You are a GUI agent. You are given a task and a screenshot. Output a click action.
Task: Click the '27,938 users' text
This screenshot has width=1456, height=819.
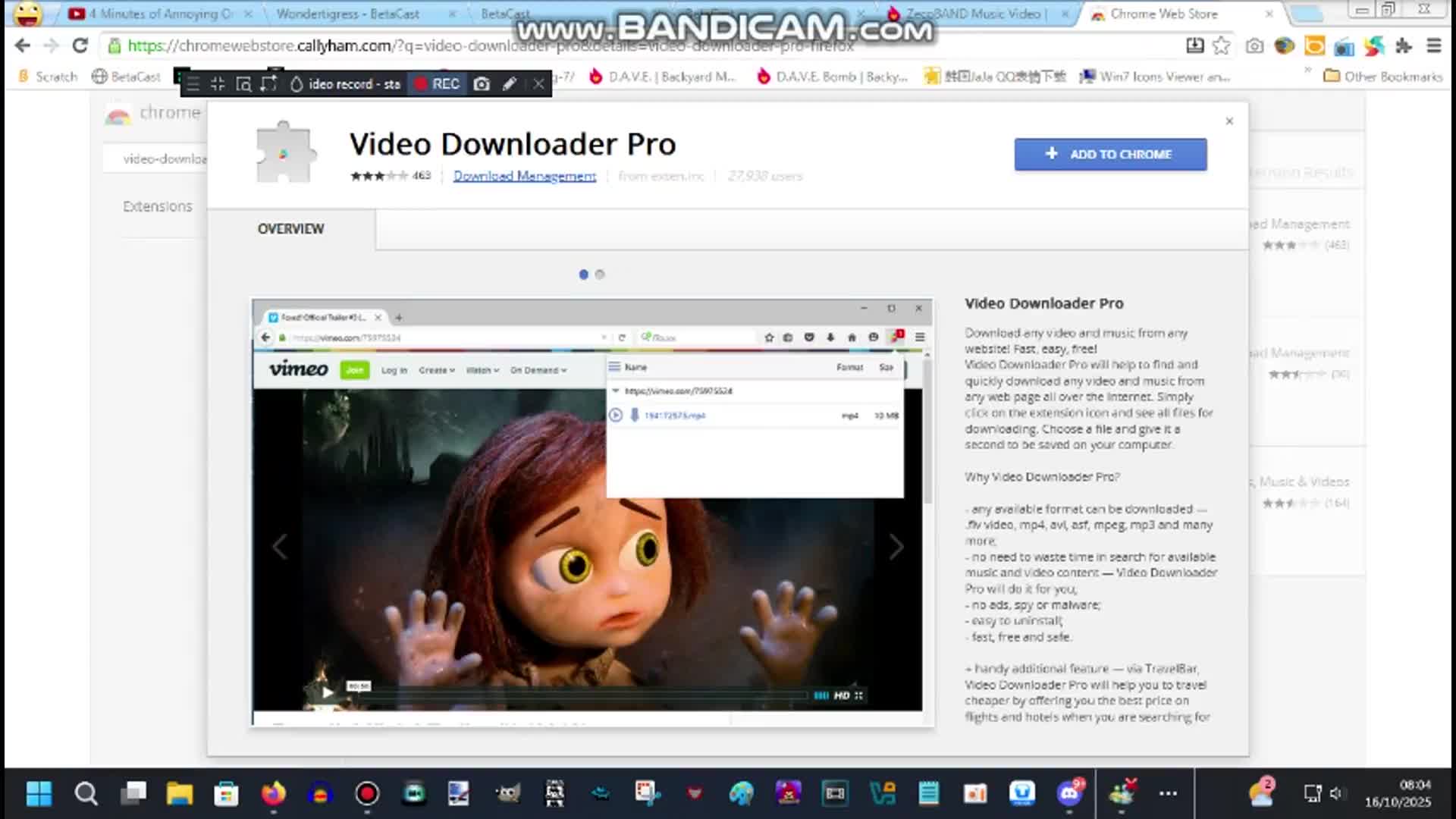click(764, 176)
